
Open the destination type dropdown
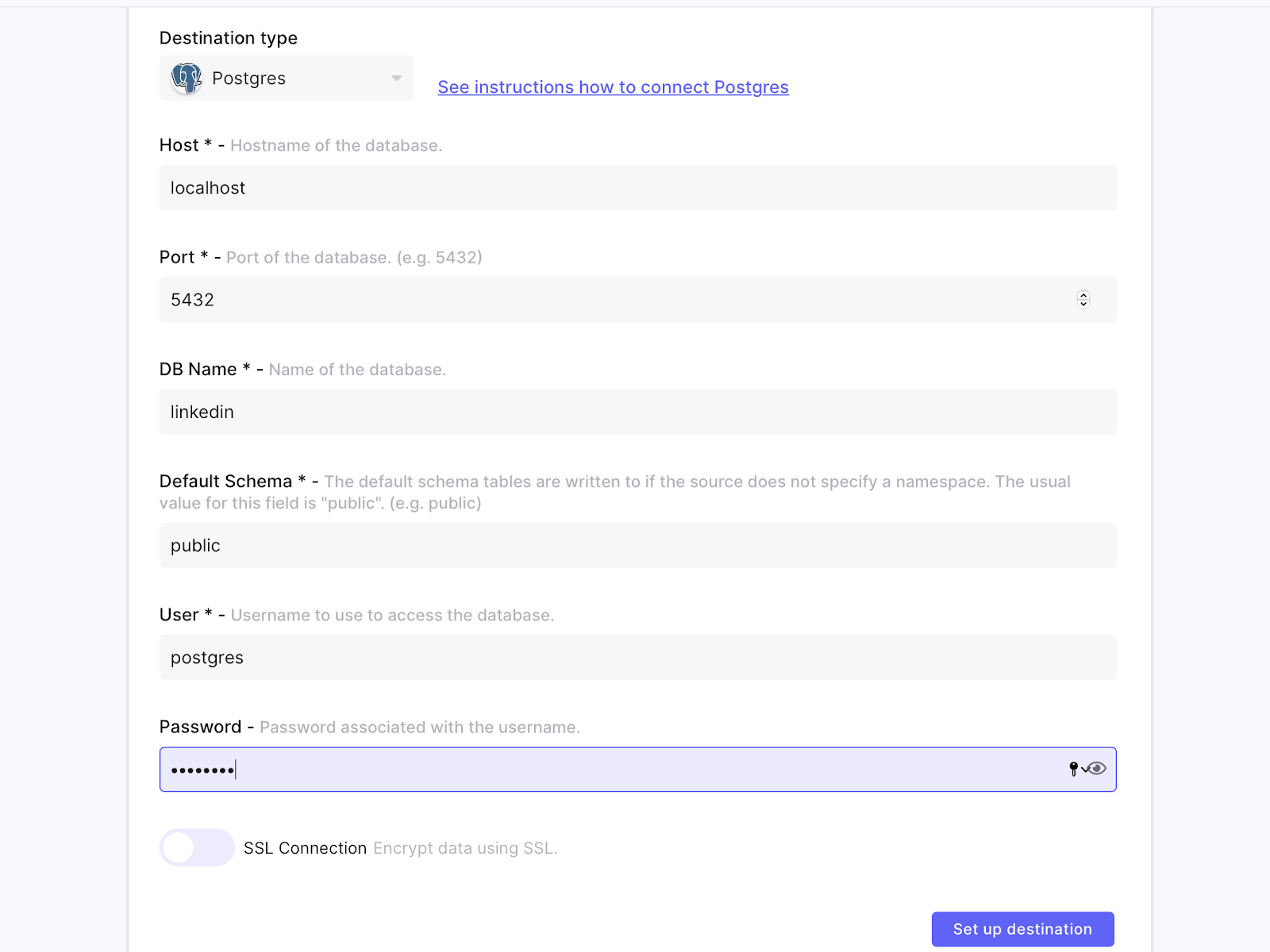click(x=286, y=78)
